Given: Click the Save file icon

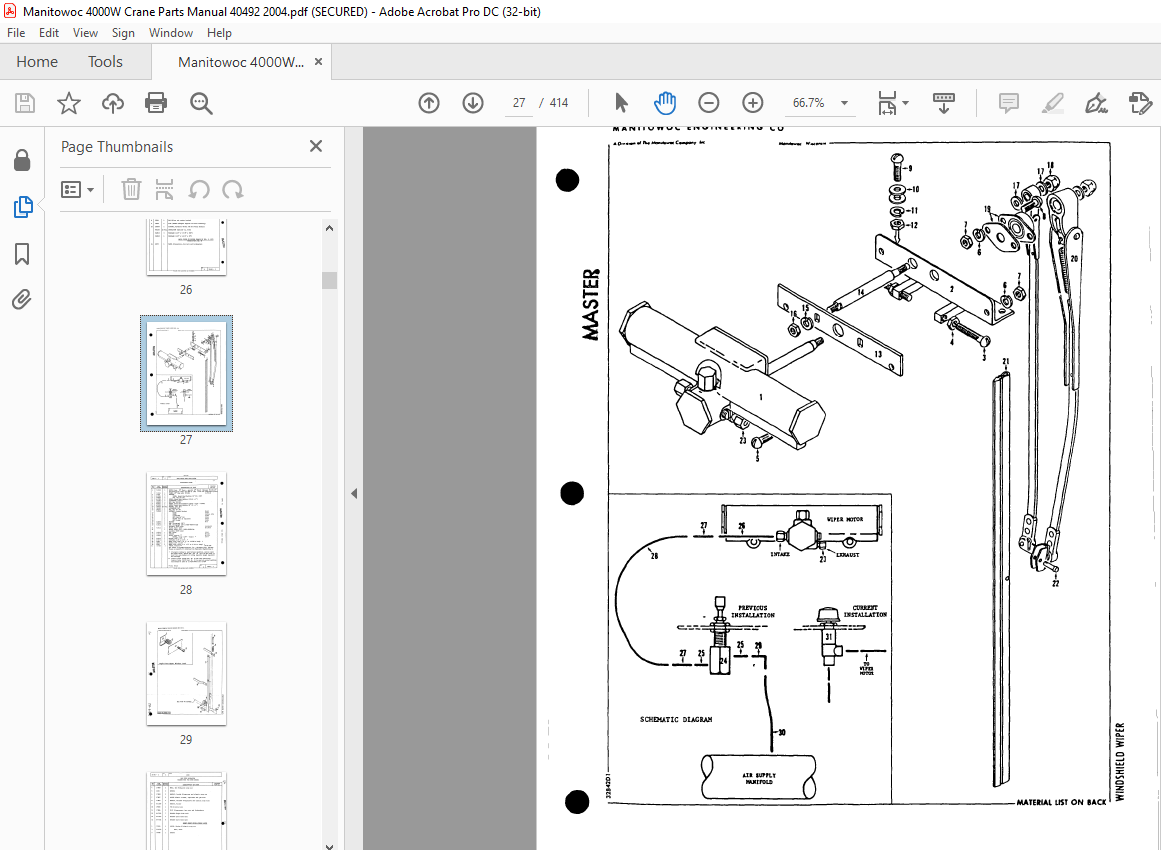Looking at the screenshot, I should tap(24, 103).
